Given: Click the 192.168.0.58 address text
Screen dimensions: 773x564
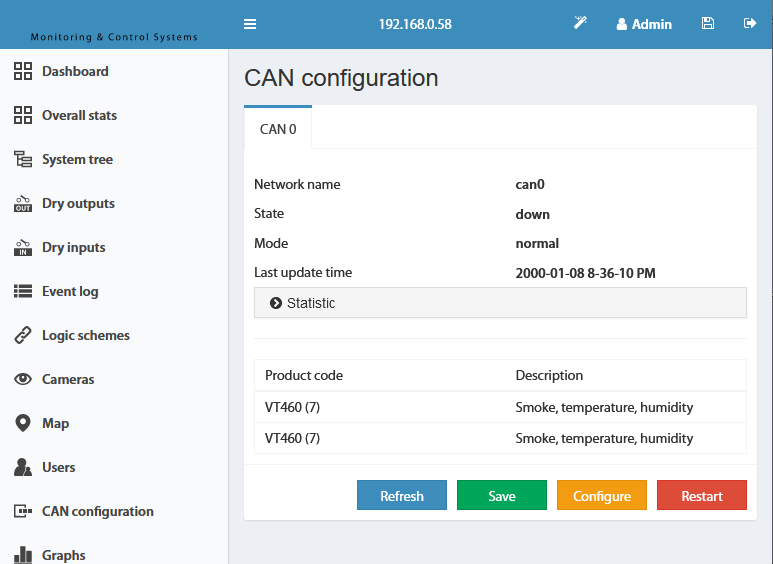Looking at the screenshot, I should (415, 24).
